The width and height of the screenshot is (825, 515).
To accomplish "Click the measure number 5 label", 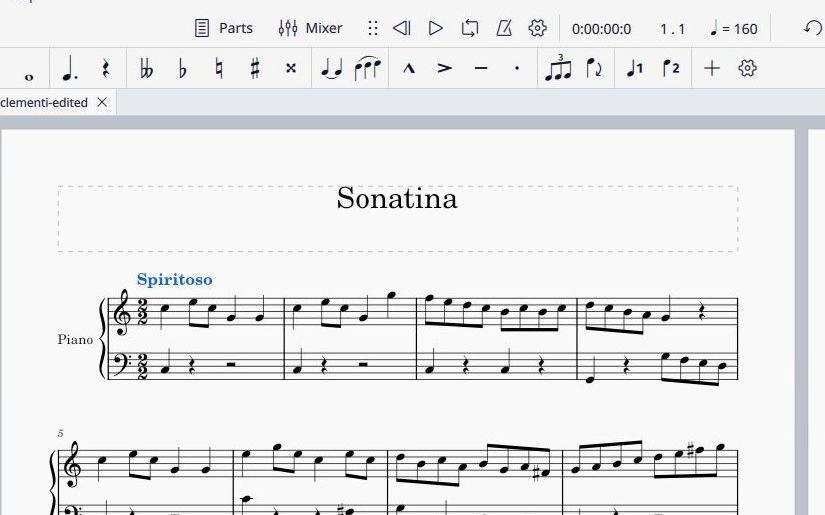I will (x=61, y=433).
